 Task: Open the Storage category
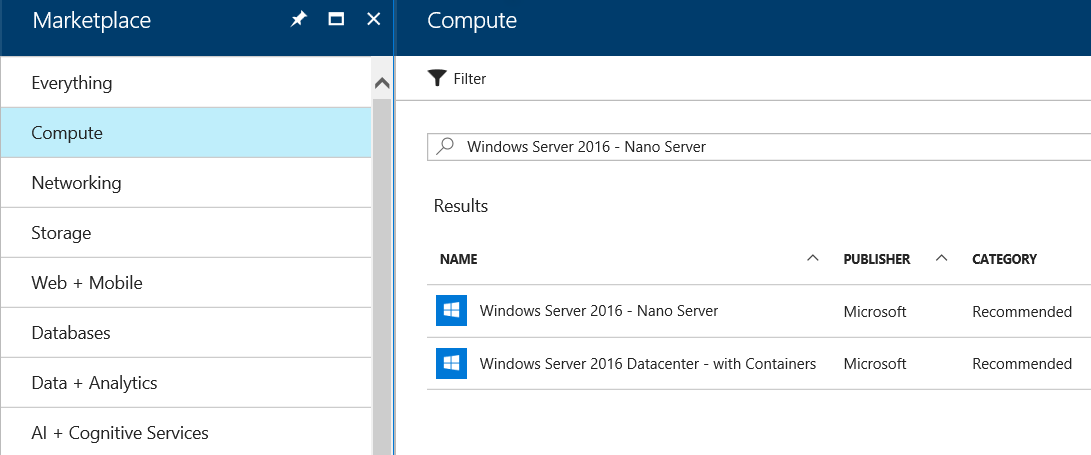point(186,232)
